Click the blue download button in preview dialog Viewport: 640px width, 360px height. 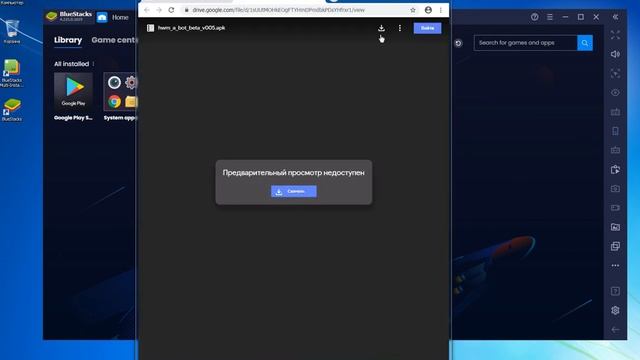point(293,191)
